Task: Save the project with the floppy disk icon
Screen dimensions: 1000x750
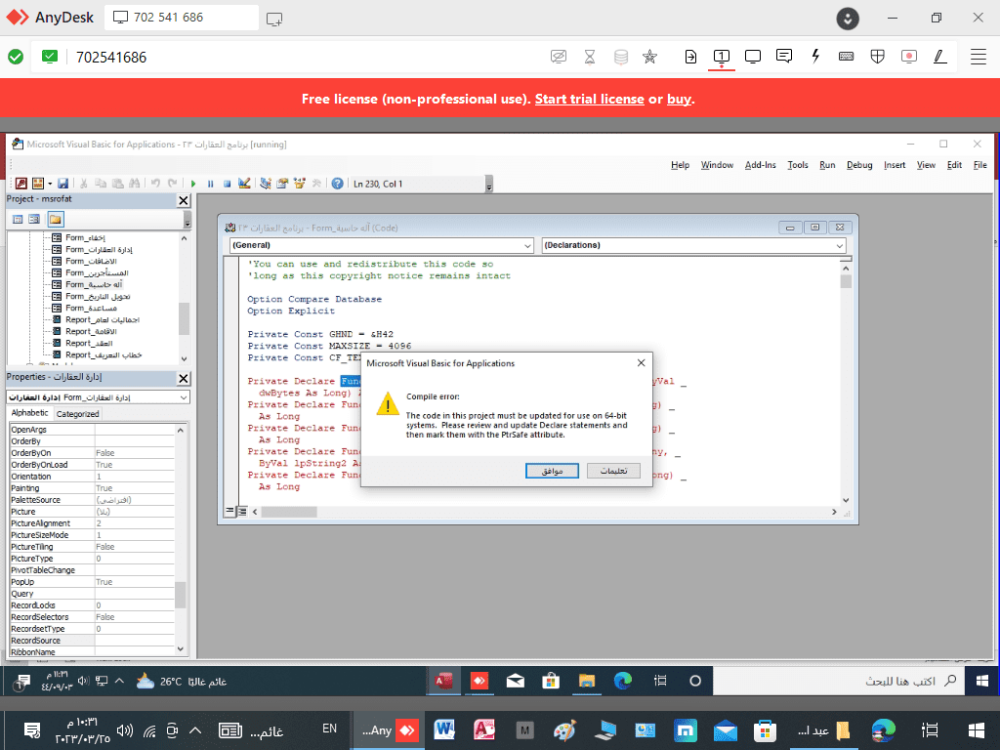Action: point(62,184)
